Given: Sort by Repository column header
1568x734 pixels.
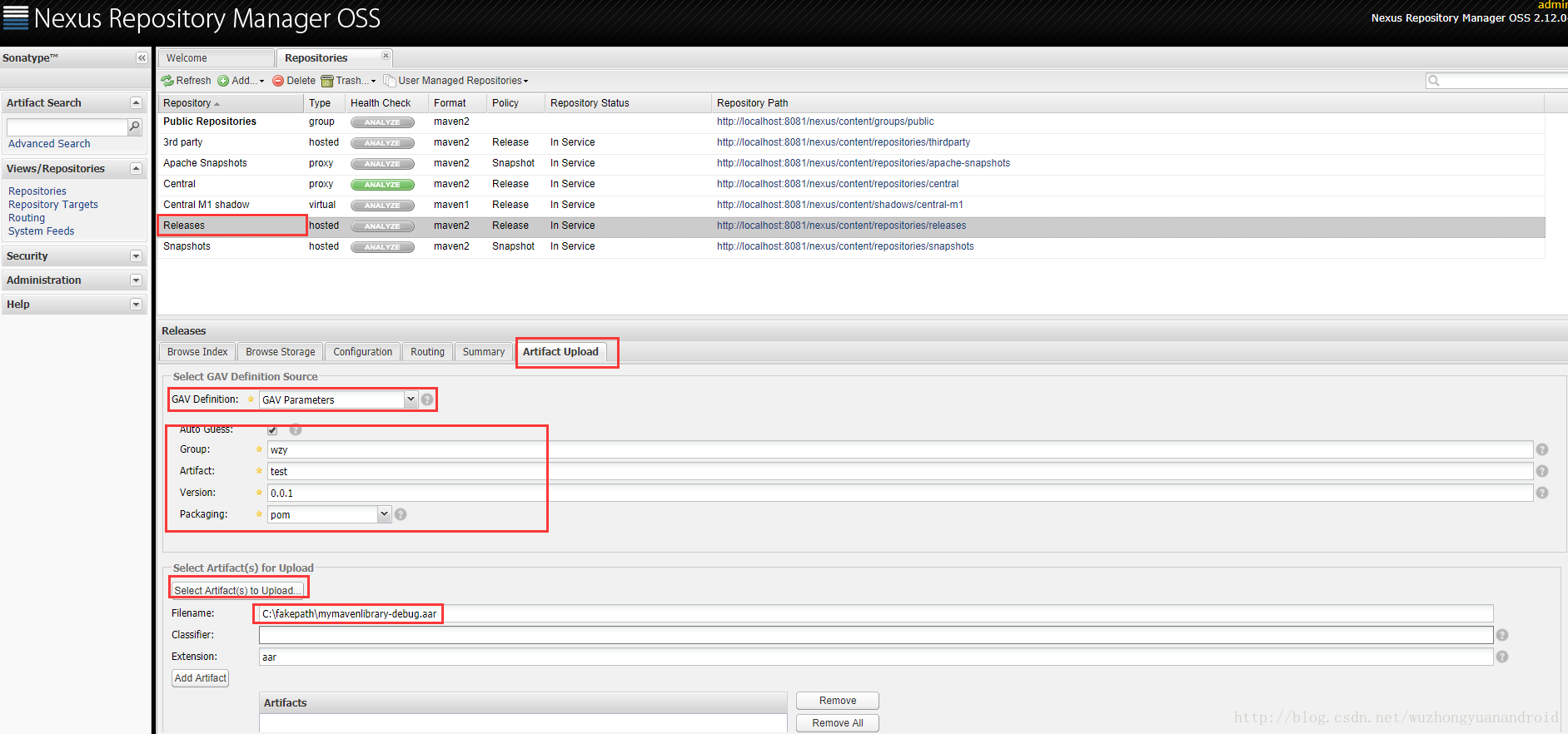Looking at the screenshot, I should (231, 103).
